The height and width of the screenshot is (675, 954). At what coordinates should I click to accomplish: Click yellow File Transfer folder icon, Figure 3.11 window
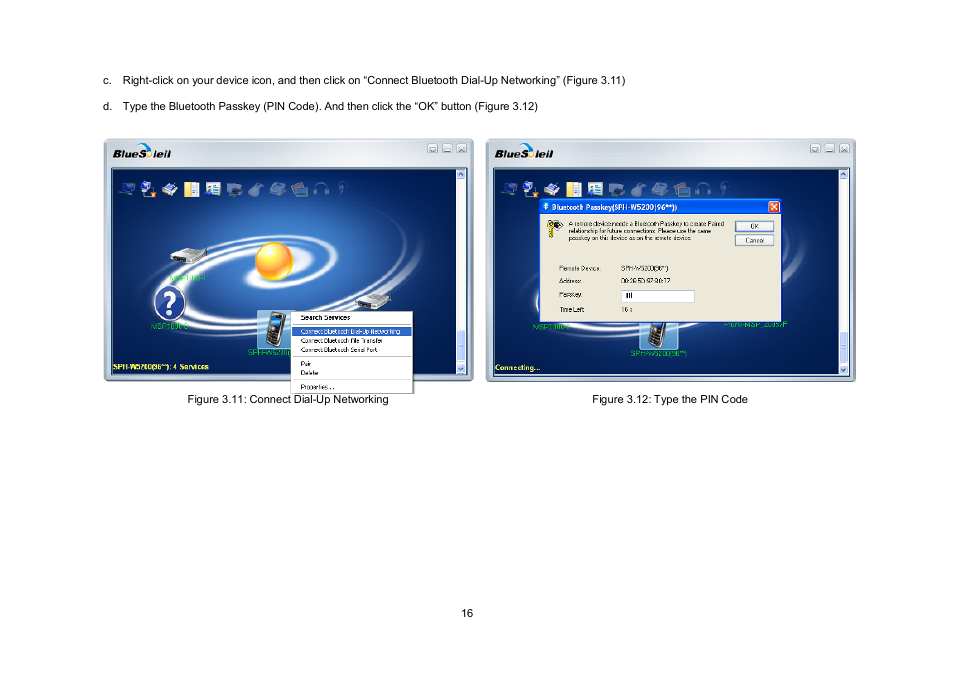192,189
